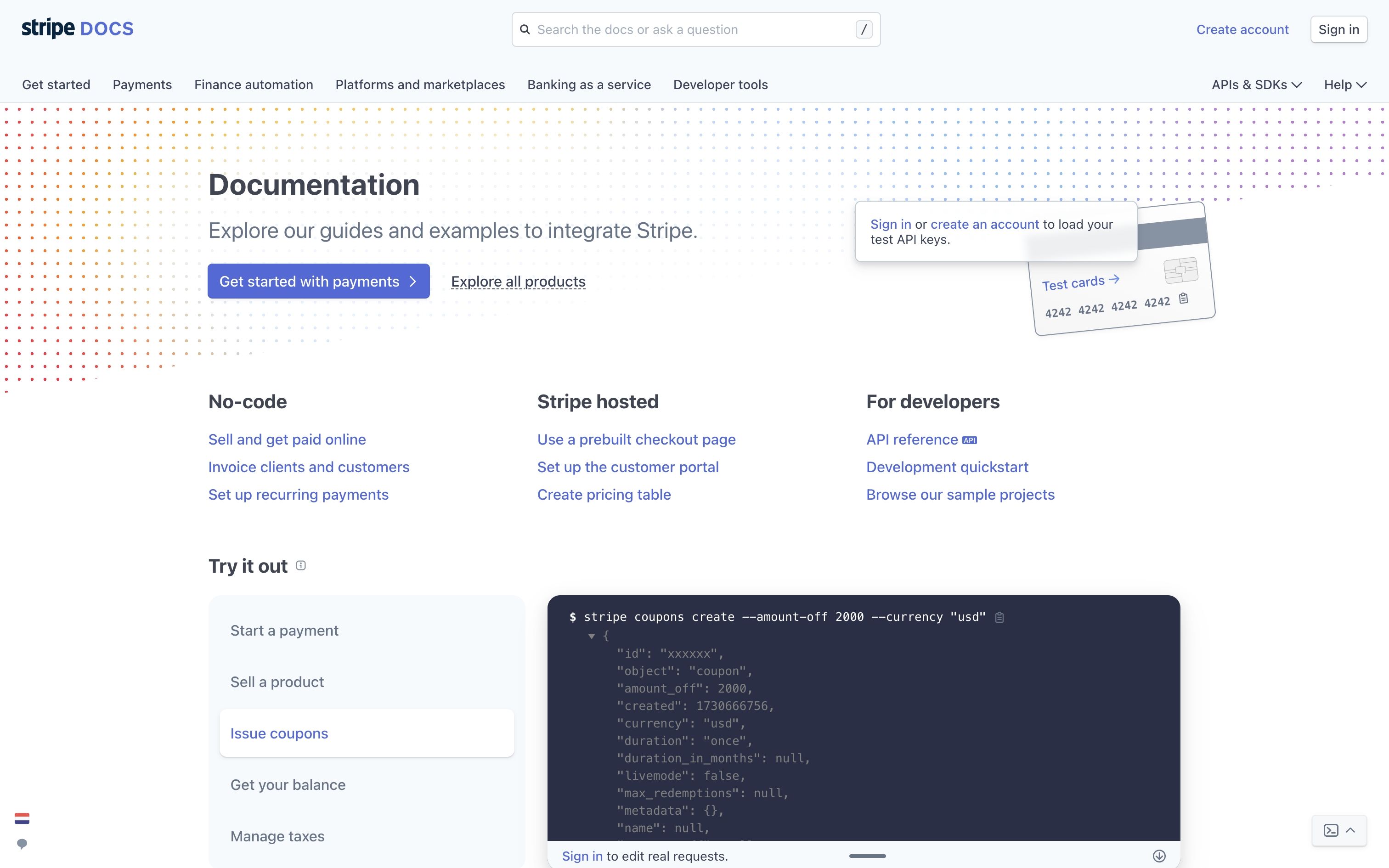Screen dimensions: 1389x868
Task: Open Explore all products link
Action: (518, 281)
